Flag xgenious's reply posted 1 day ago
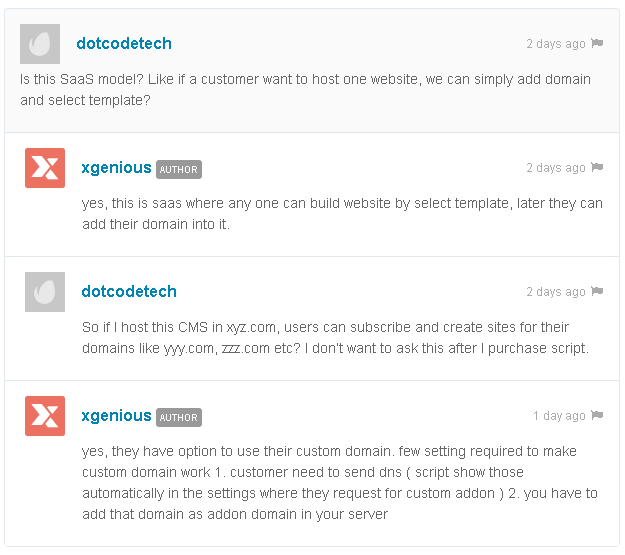625x555 pixels. point(597,415)
